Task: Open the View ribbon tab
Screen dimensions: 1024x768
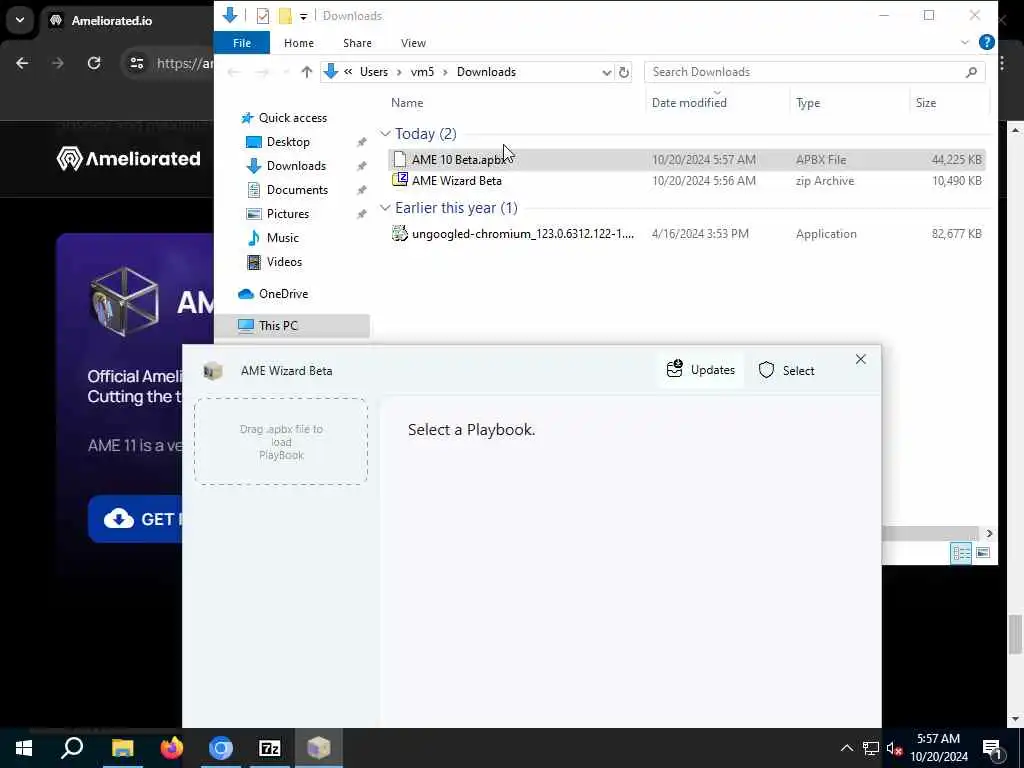Action: coord(413,43)
